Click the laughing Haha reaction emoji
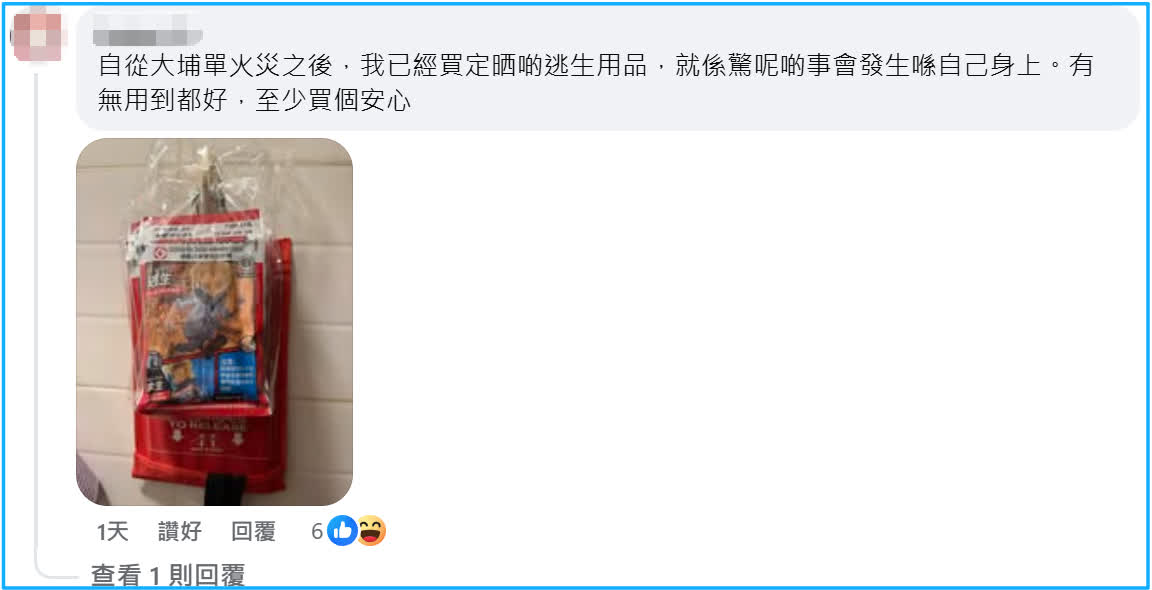 tap(371, 531)
